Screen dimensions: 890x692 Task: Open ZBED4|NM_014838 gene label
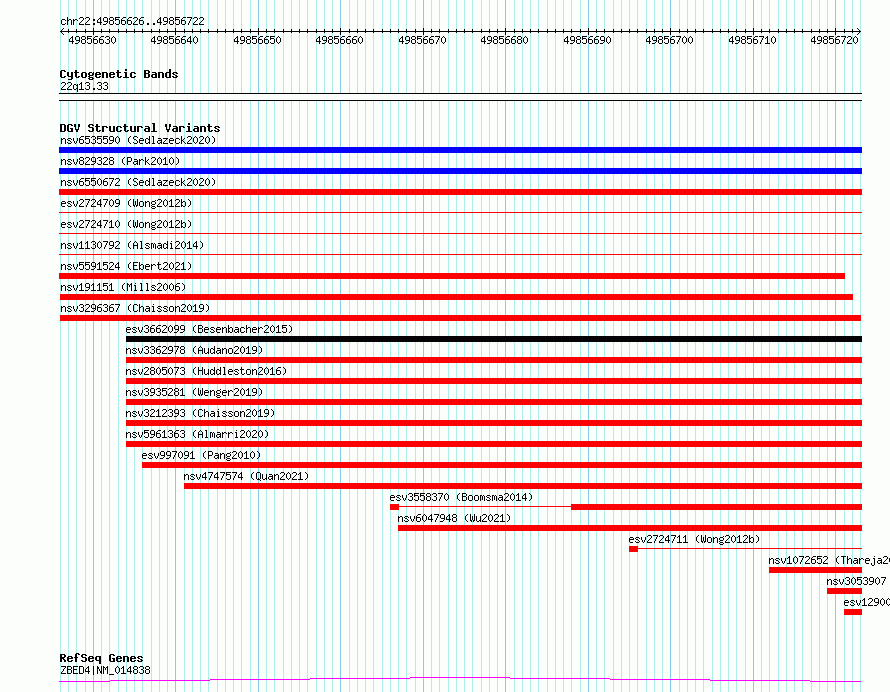[x=105, y=670]
